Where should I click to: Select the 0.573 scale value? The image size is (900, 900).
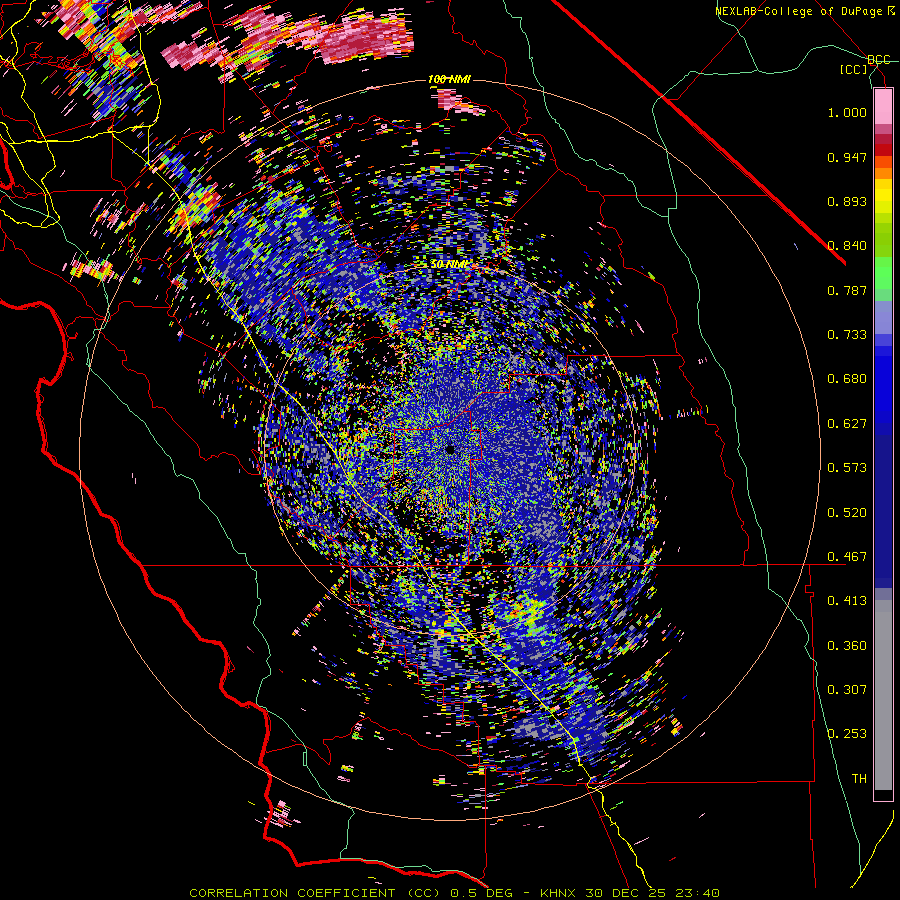847,468
